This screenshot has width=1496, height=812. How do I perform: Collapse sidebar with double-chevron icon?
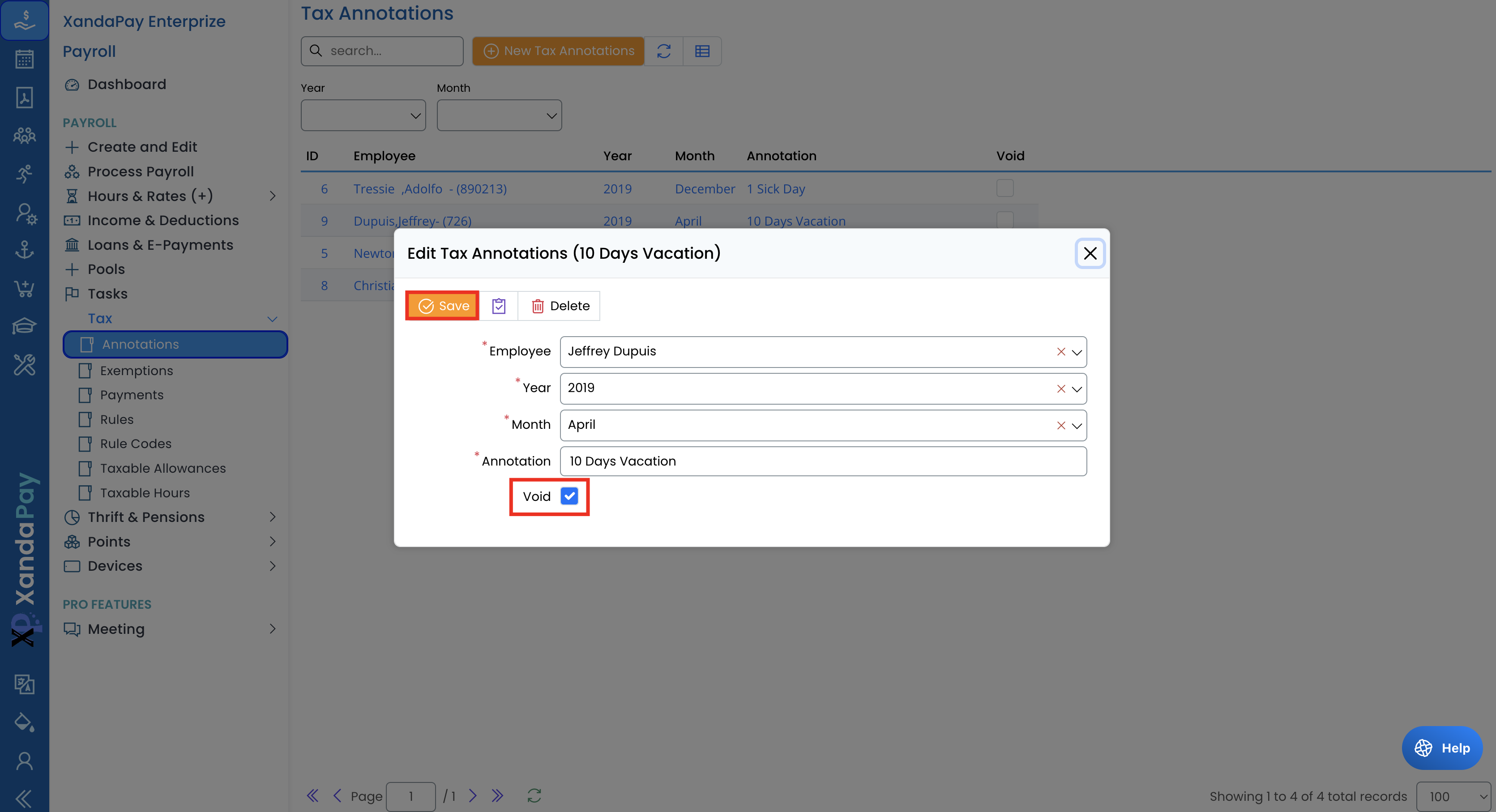pos(24,799)
